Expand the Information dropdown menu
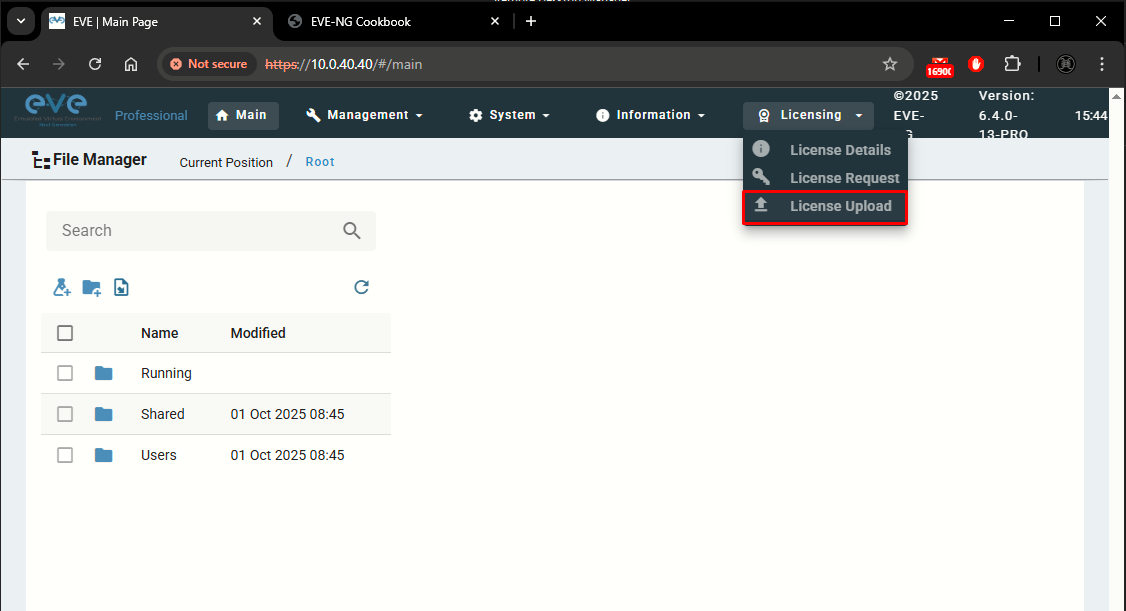The height and width of the screenshot is (611, 1126). pyautogui.click(x=651, y=115)
